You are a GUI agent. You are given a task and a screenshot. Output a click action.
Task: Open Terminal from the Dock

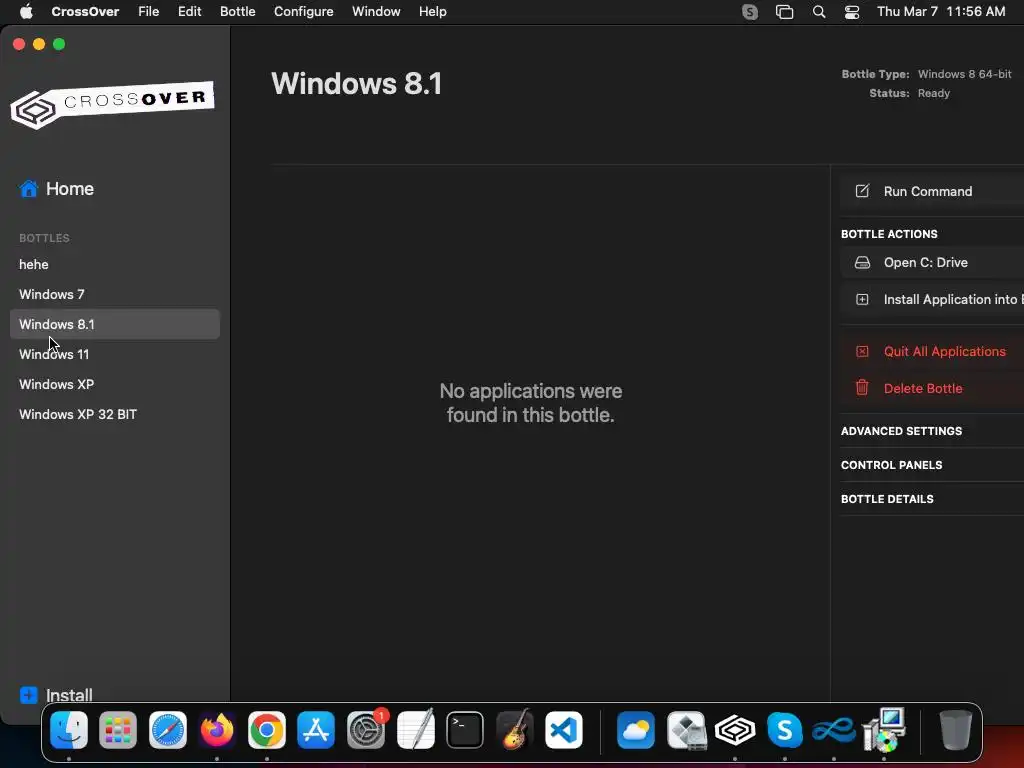pyautogui.click(x=465, y=730)
